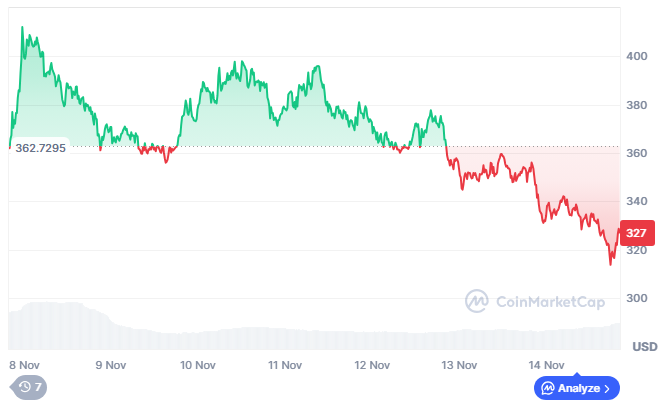Click the 300 price axis label
The image size is (662, 404).
[x=636, y=299]
